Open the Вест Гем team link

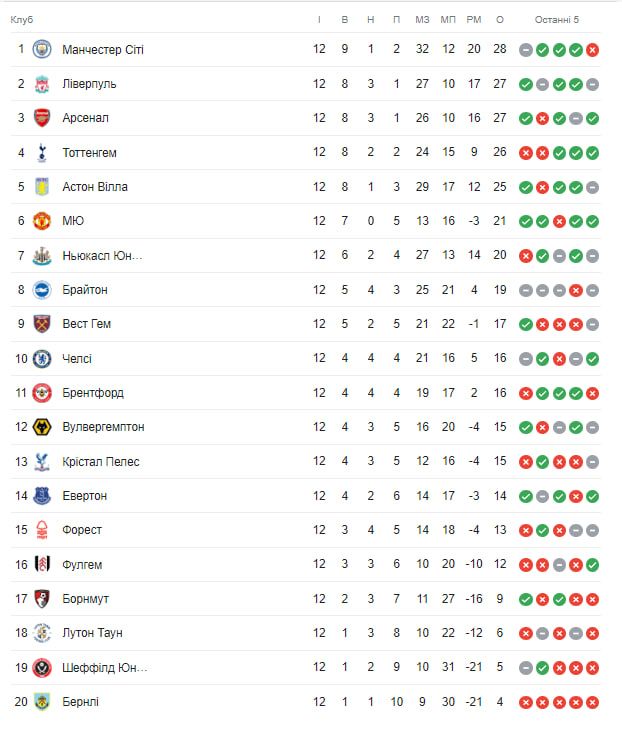coord(86,324)
